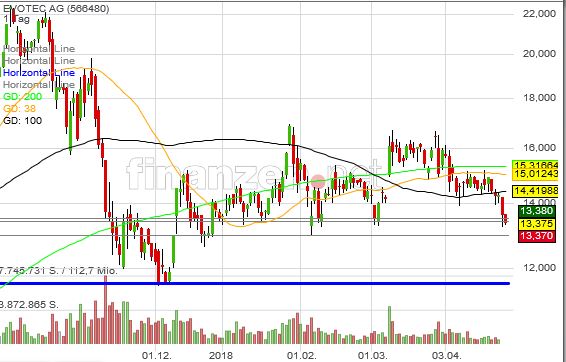The image size is (566, 362).
Task: Select the 20,000 price axis label
Action: pyautogui.click(x=539, y=54)
